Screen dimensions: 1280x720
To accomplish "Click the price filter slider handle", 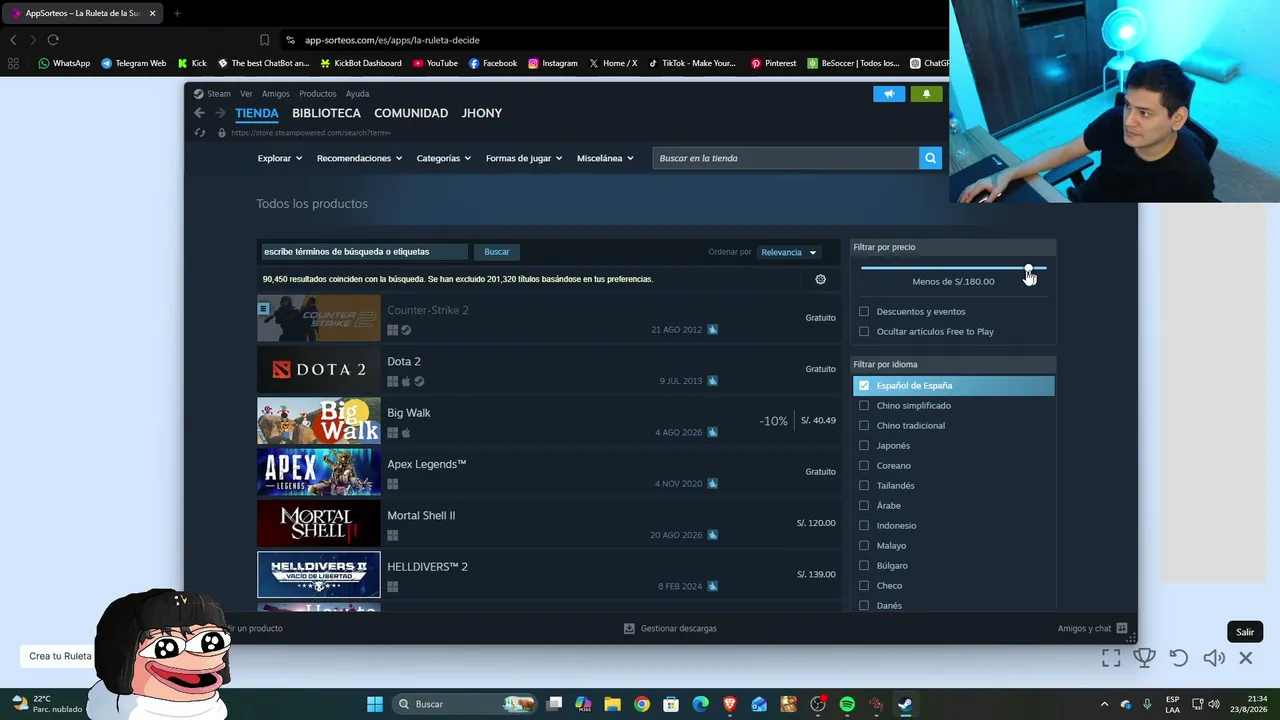I will pos(1028,269).
